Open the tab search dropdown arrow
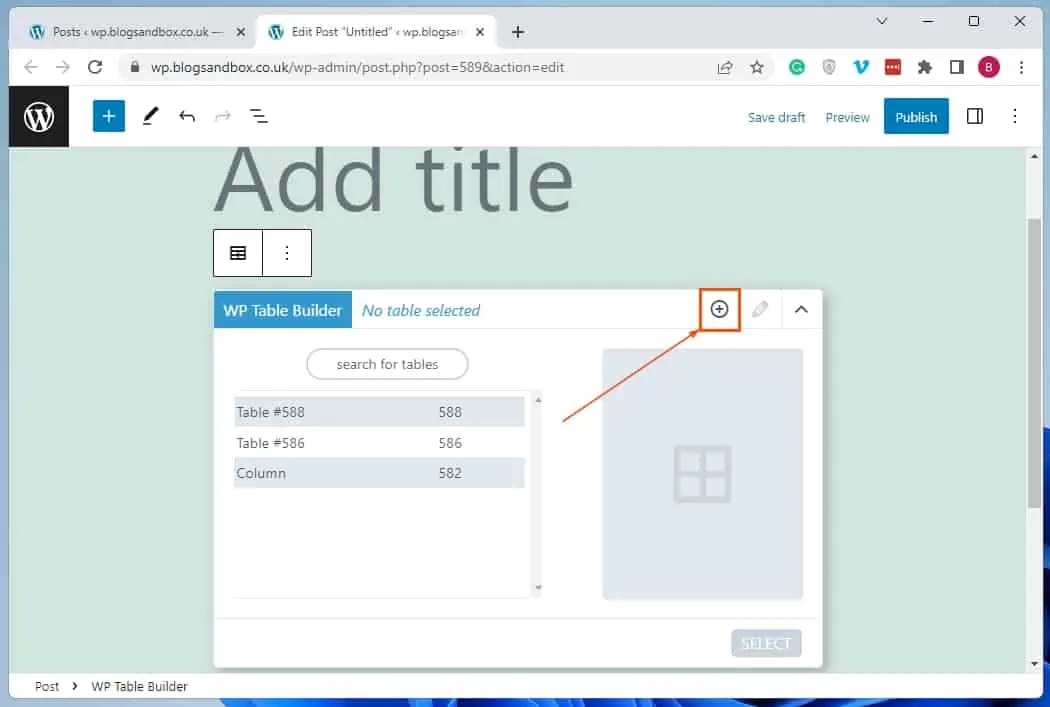1050x707 pixels. (882, 21)
